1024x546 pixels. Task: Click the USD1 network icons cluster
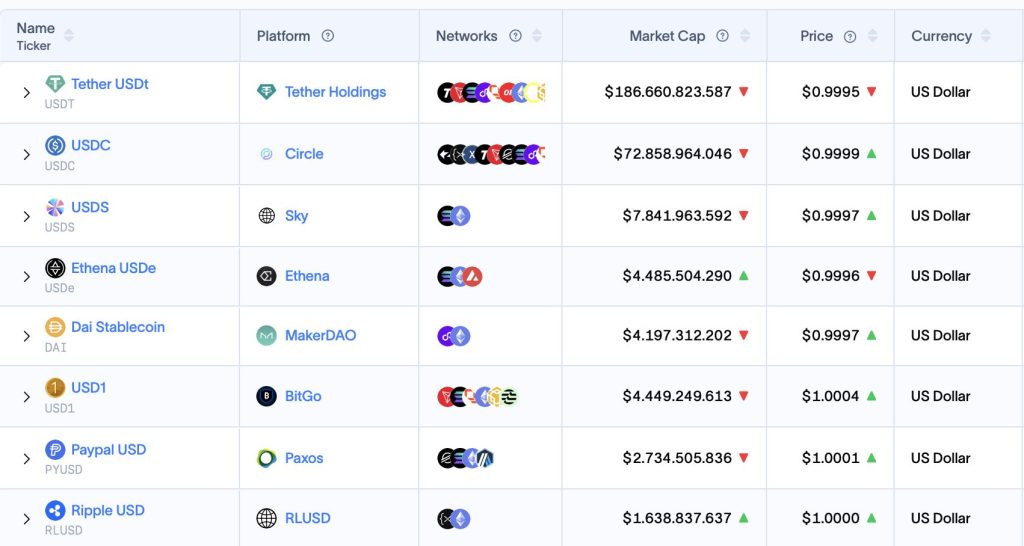[x=478, y=396]
